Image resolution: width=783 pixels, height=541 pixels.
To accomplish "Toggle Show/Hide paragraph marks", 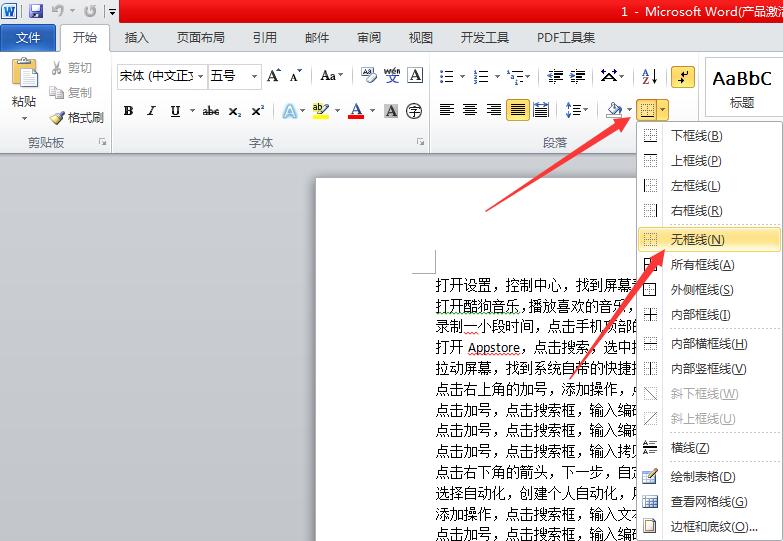I will tap(683, 76).
